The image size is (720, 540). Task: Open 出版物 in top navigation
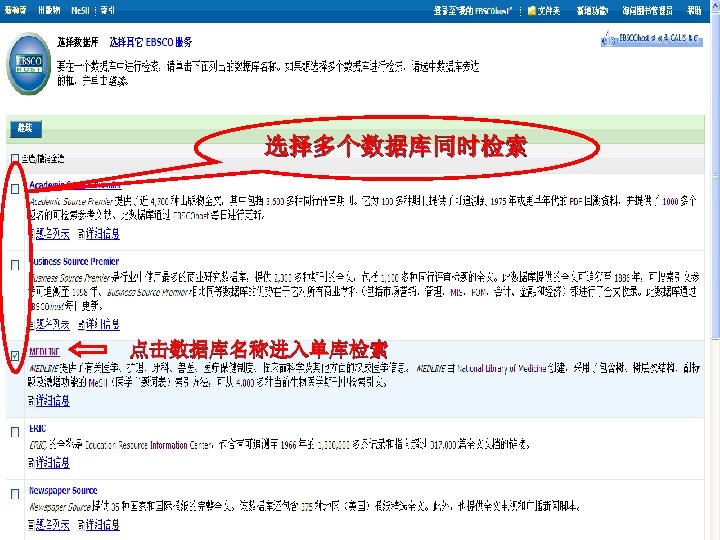click(49, 10)
